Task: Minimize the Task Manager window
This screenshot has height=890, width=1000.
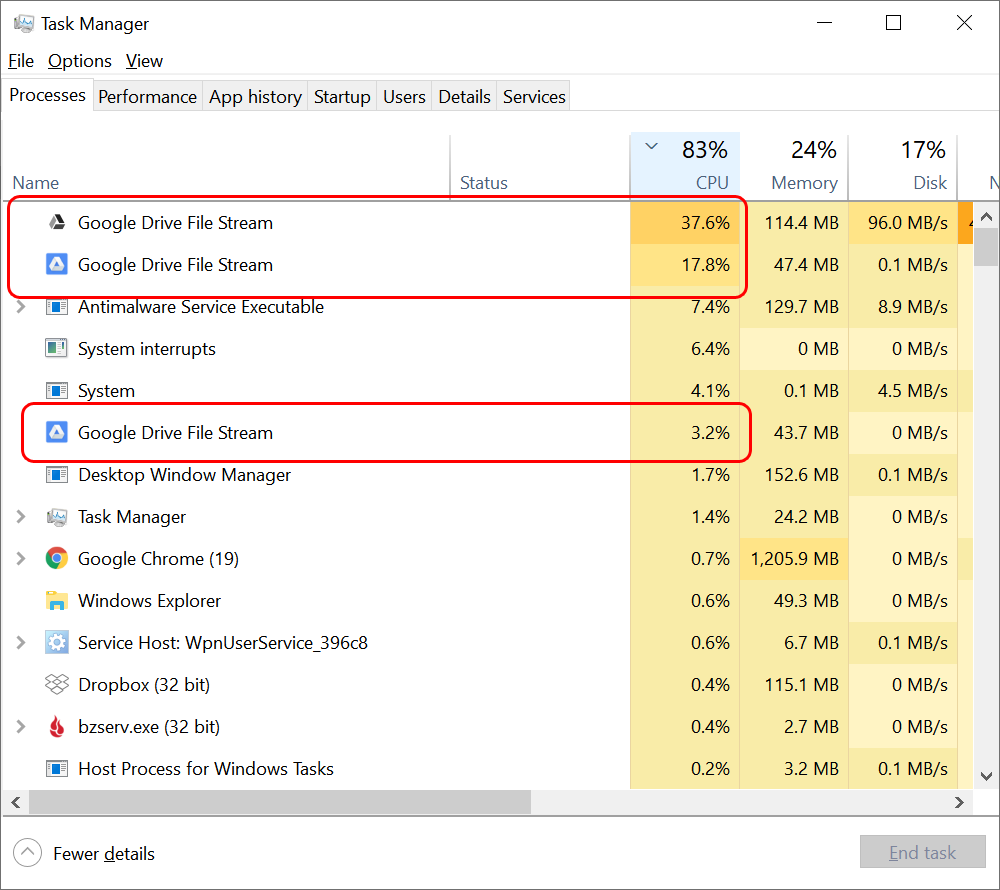Action: click(x=825, y=23)
